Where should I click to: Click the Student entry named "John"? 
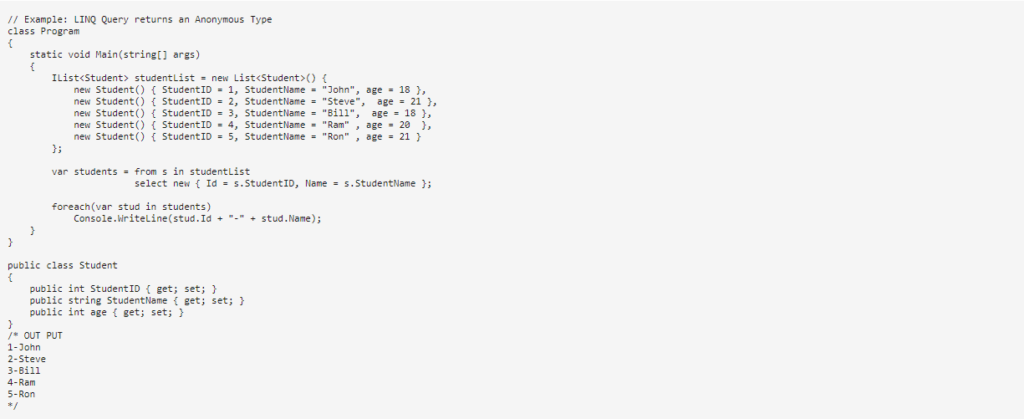click(250, 90)
